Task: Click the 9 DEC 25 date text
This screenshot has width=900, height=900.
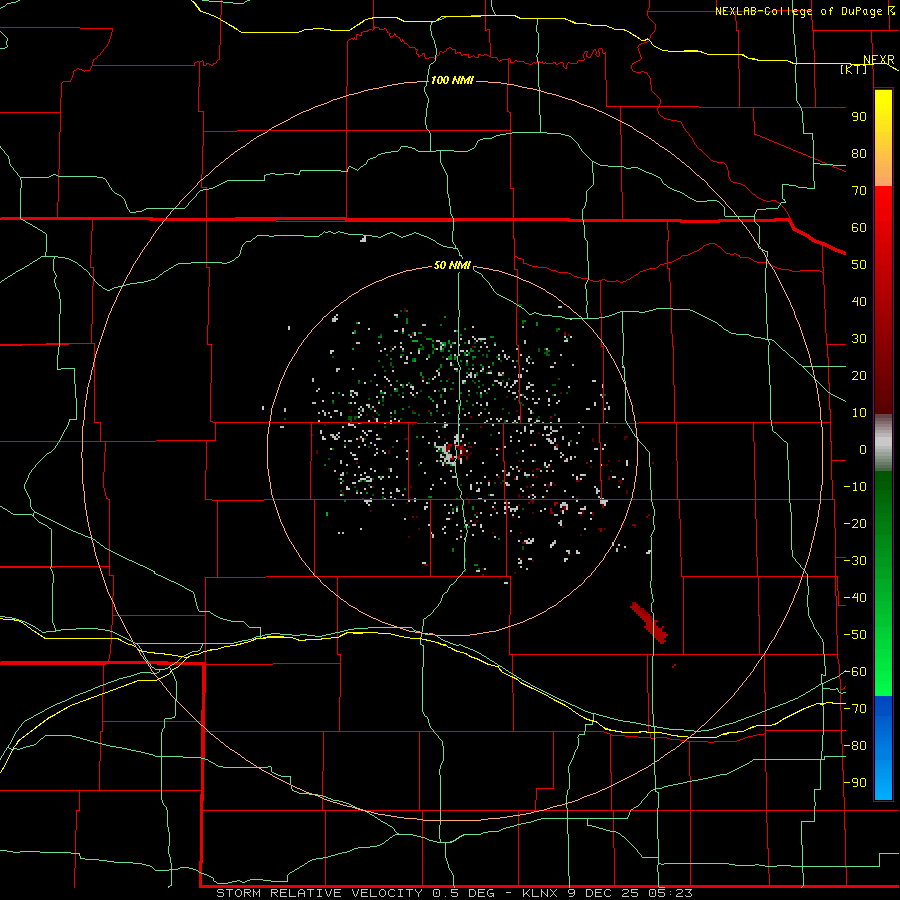Action: pos(605,893)
